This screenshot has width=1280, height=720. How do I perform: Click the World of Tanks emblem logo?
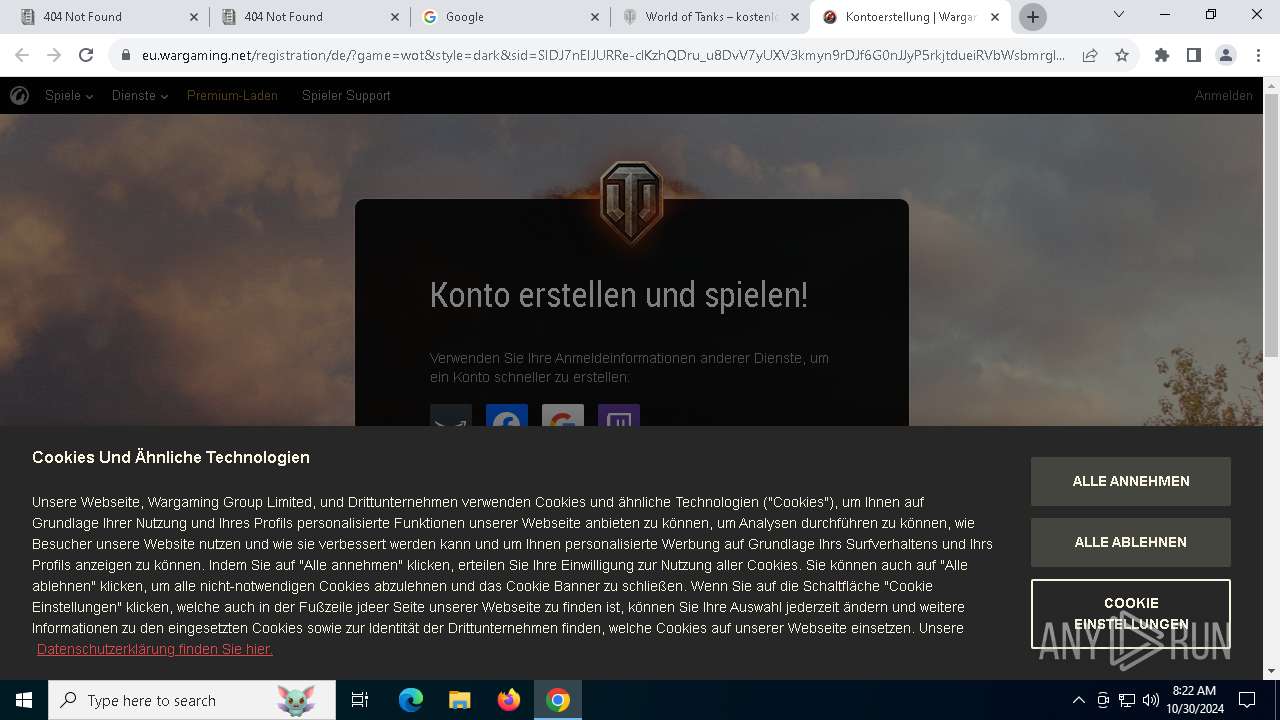(631, 202)
